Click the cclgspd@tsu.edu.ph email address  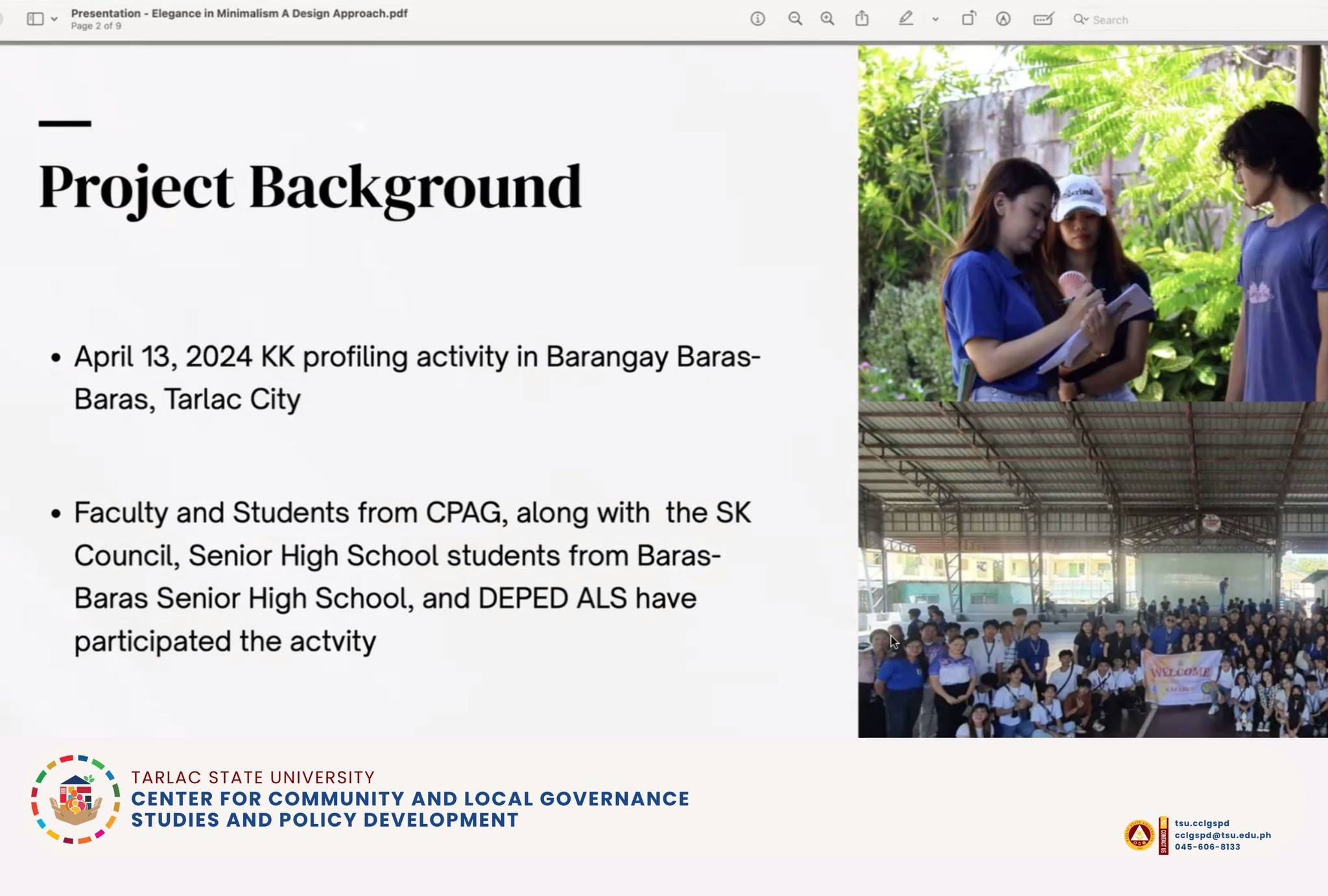[1222, 835]
